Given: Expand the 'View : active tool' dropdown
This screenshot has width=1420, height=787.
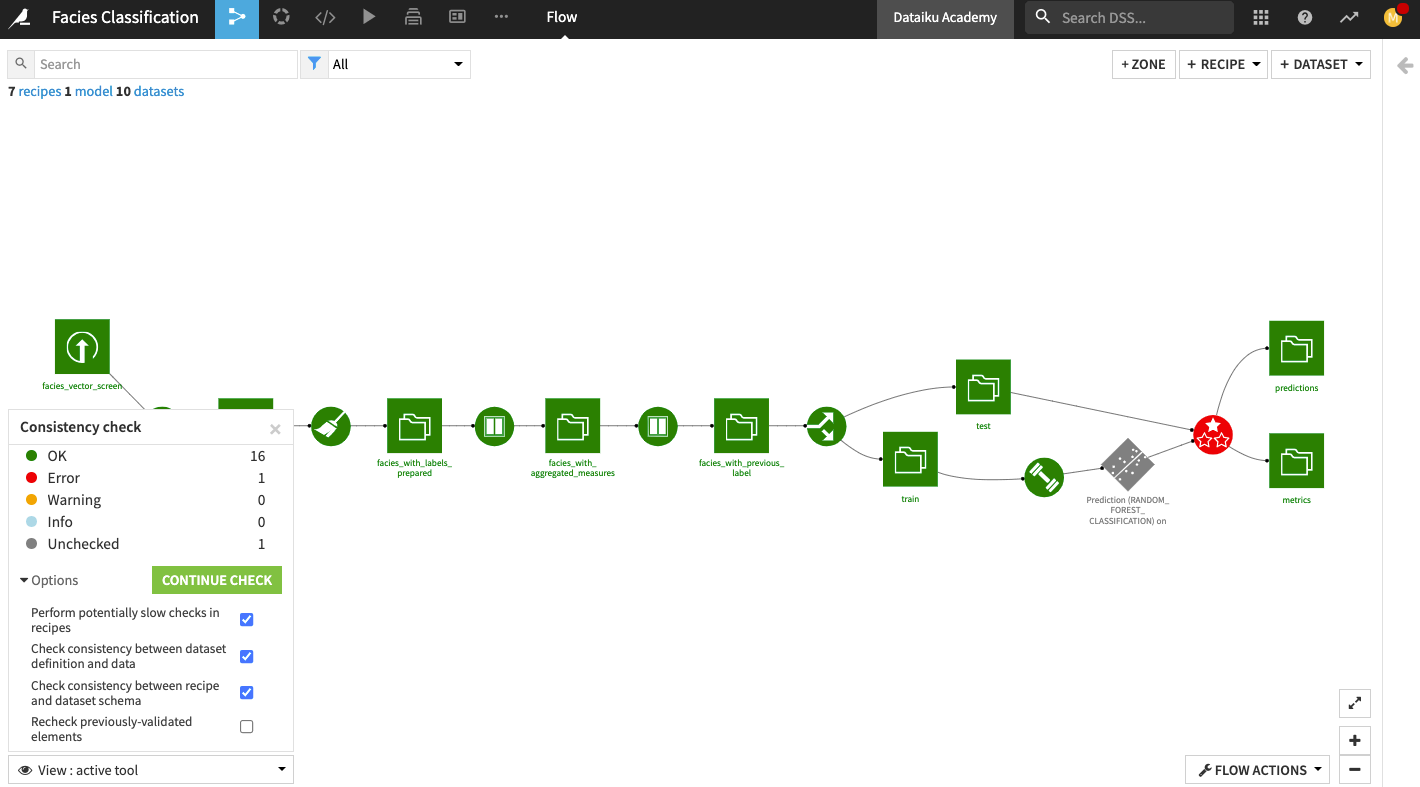Looking at the screenshot, I should [150, 769].
